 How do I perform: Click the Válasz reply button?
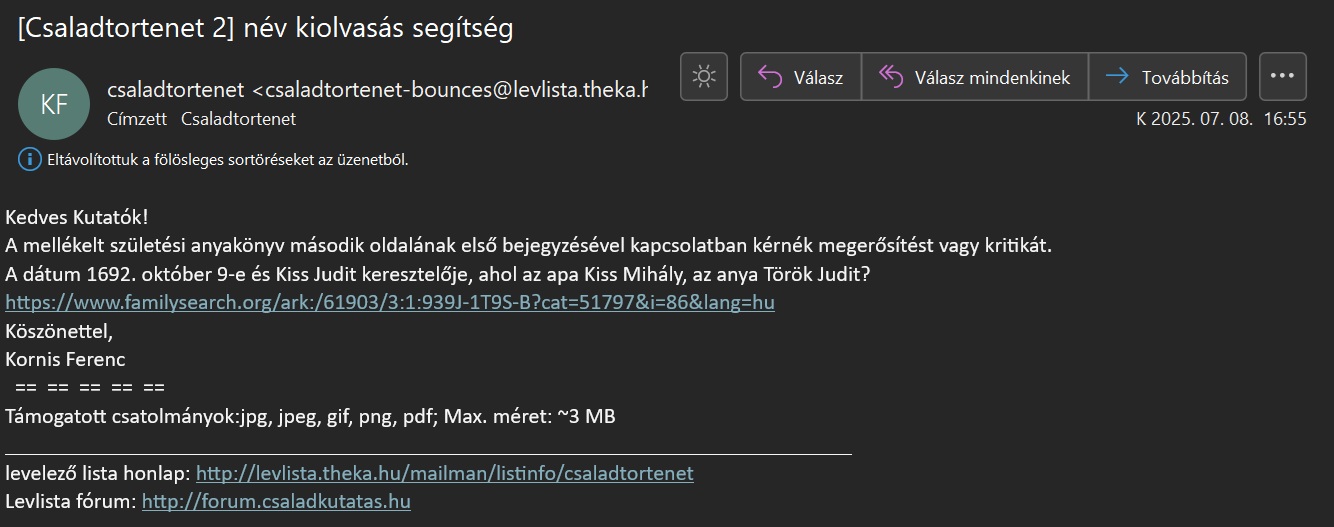point(800,77)
